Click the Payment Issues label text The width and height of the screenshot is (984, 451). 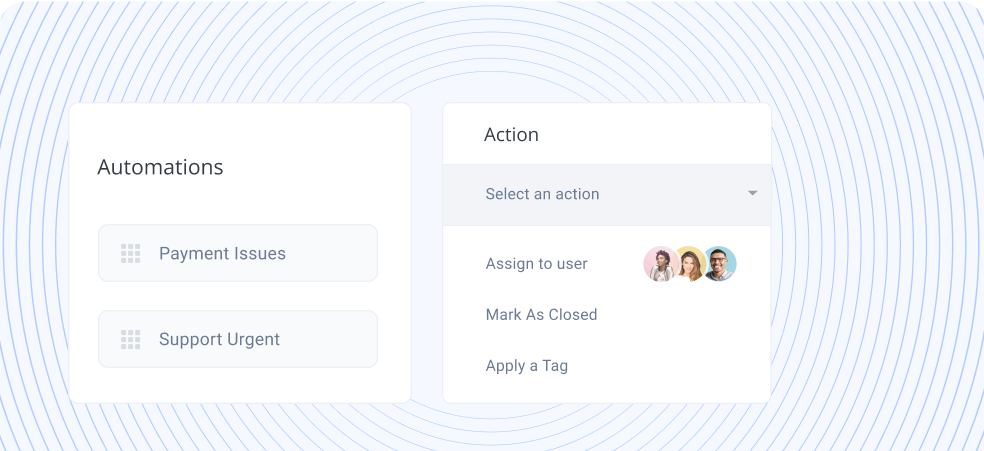coord(222,254)
